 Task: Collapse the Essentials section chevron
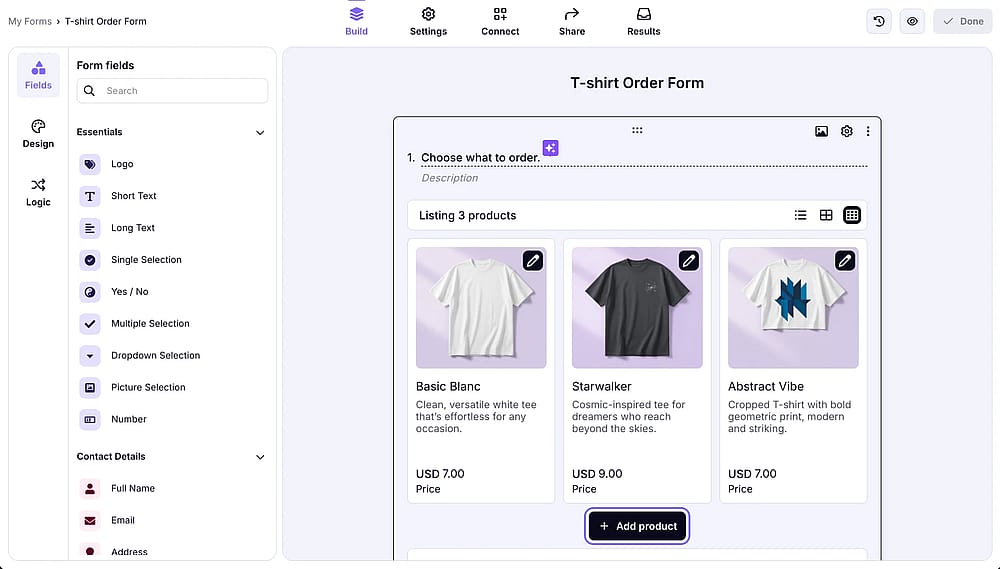tap(260, 133)
